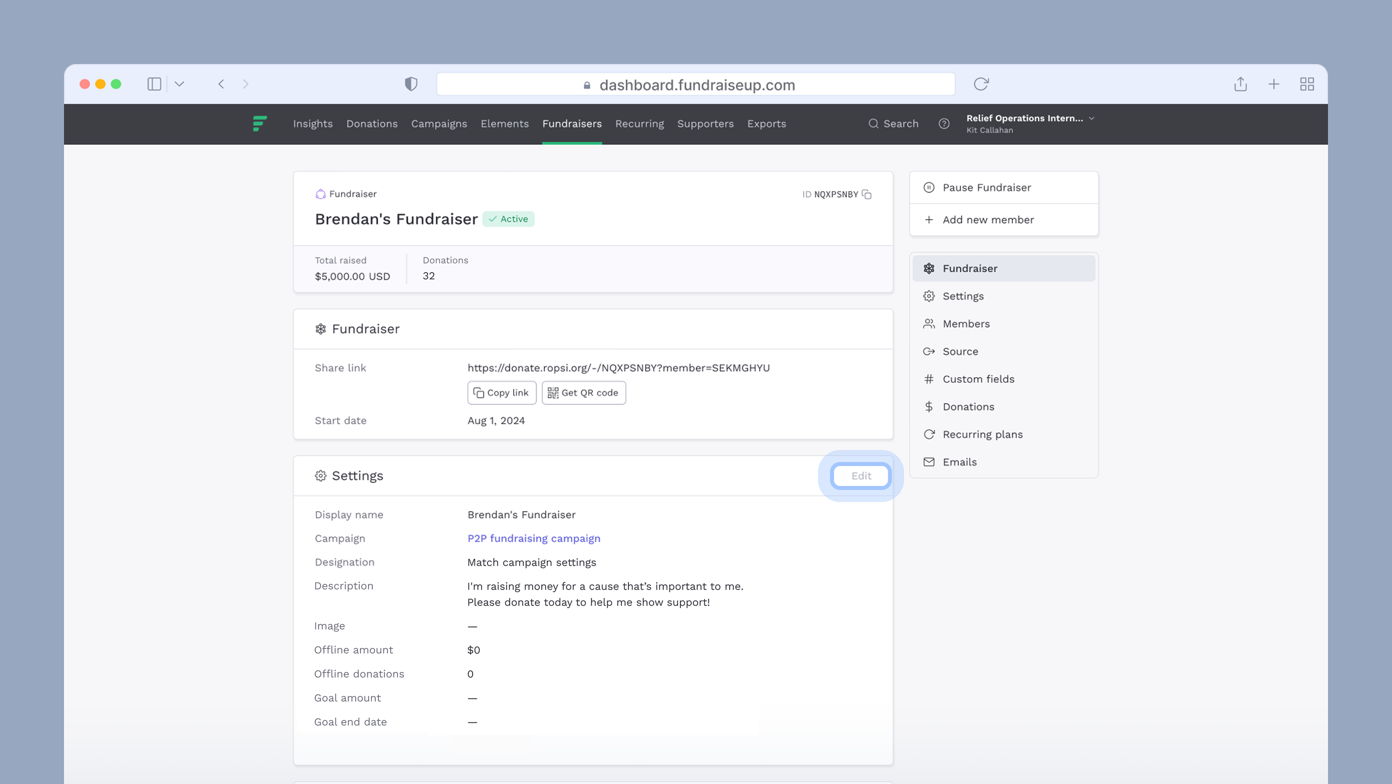The image size is (1392, 784).
Task: Toggle the Safari sidebar icon
Action: point(154,84)
